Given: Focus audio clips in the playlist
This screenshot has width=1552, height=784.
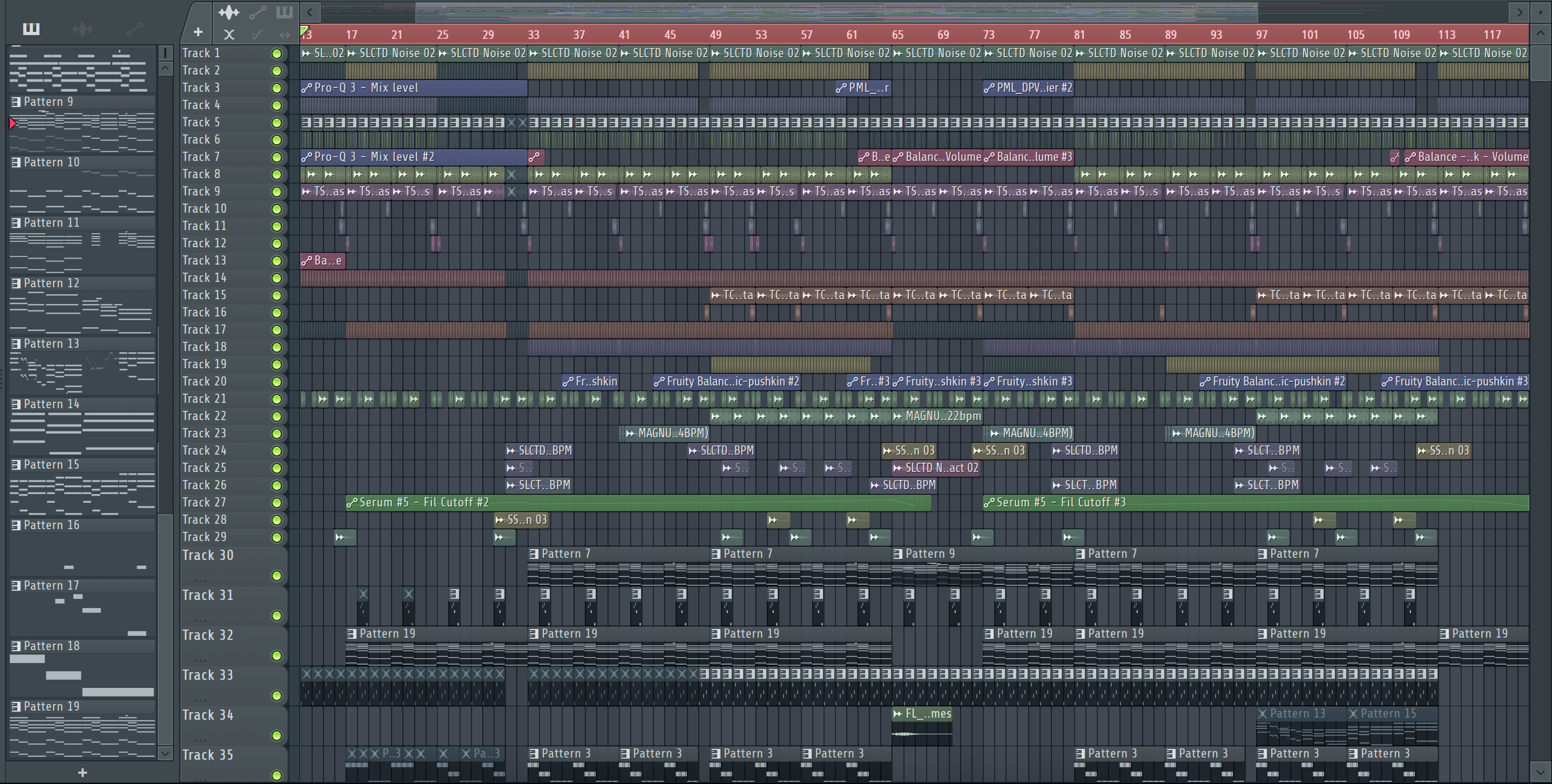Looking at the screenshot, I should pos(229,11).
